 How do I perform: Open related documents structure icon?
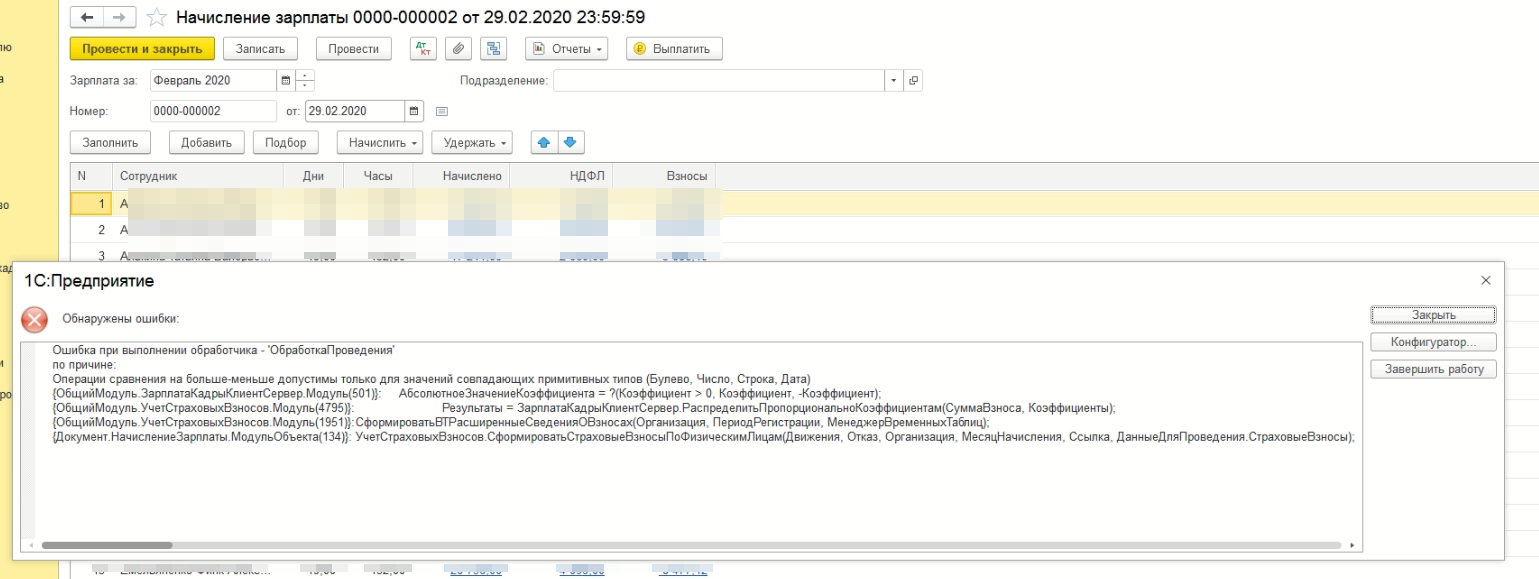click(493, 49)
